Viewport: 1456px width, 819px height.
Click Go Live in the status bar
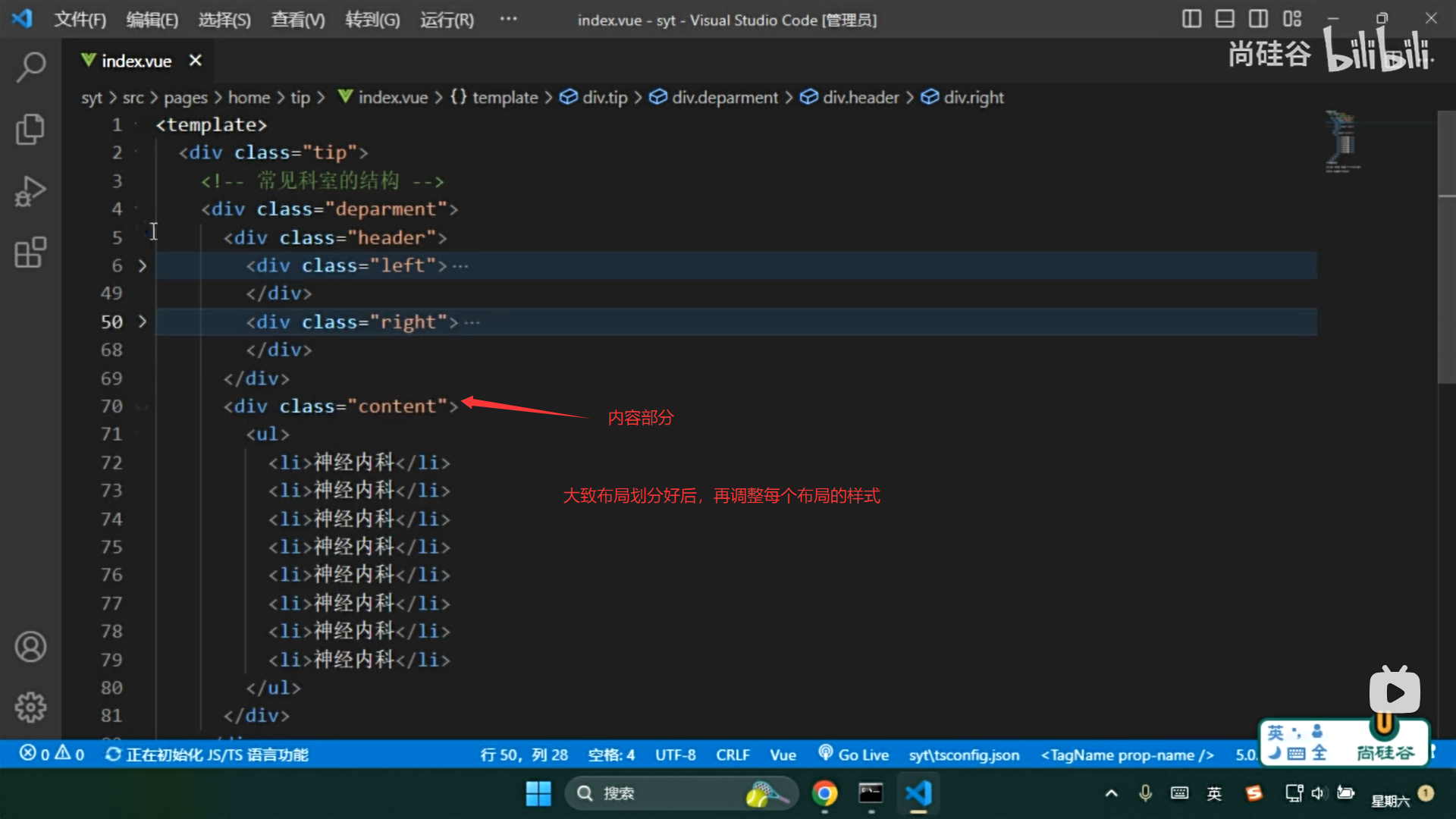pyautogui.click(x=854, y=755)
